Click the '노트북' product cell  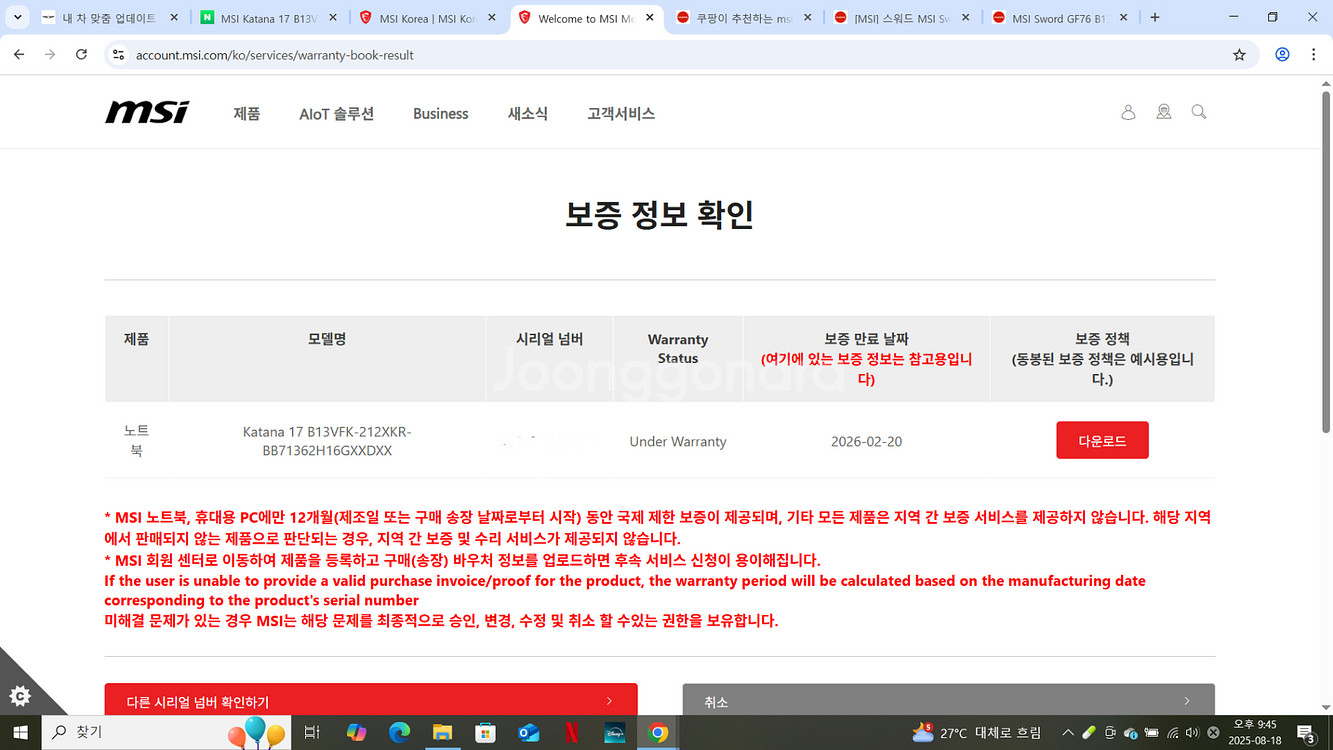(136, 440)
